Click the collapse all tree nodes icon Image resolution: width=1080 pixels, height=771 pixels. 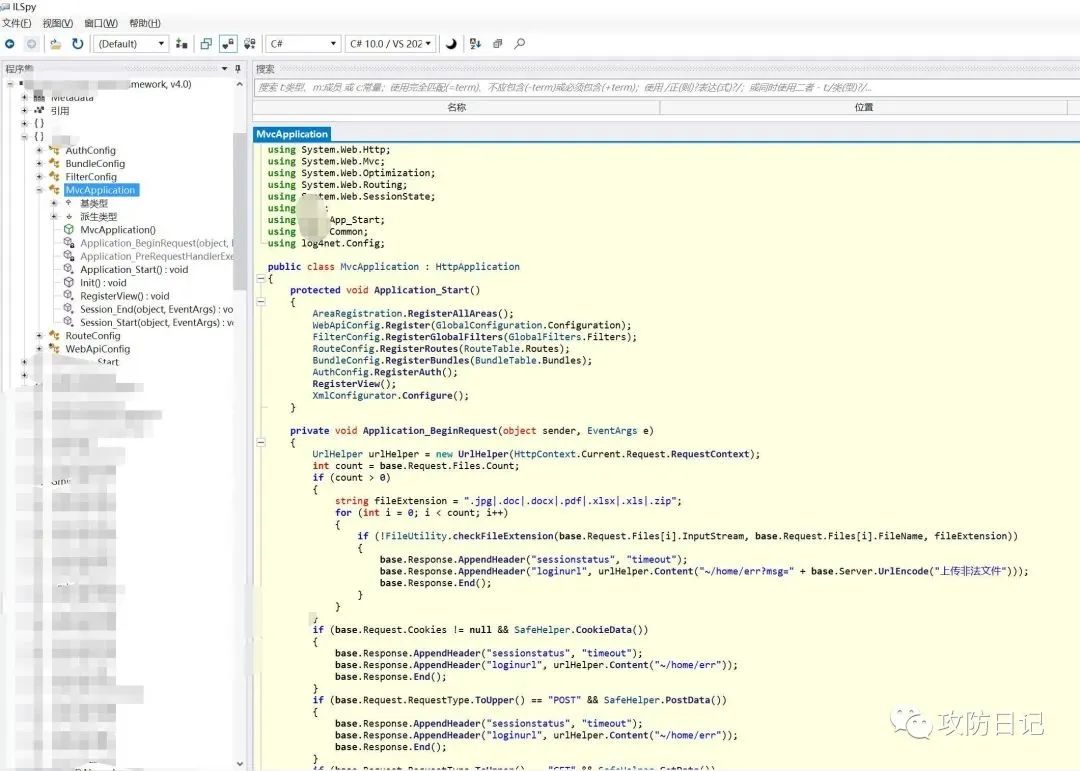(497, 44)
